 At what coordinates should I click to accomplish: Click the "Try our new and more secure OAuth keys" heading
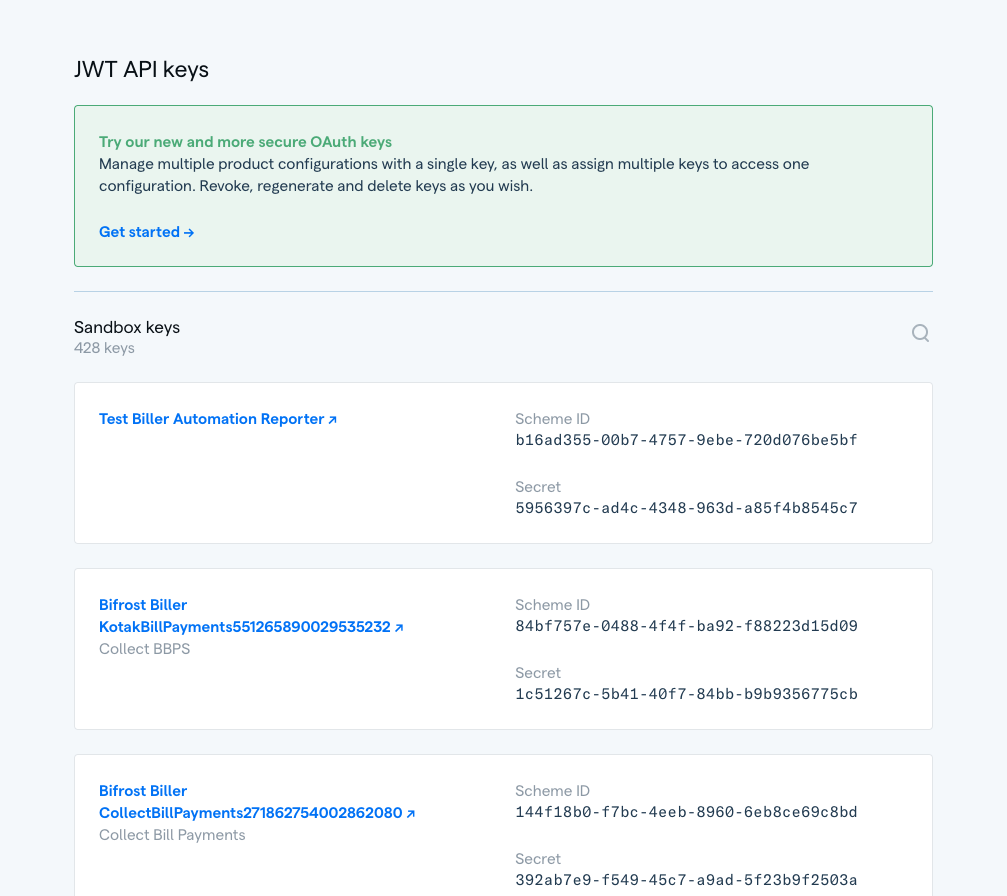point(245,142)
